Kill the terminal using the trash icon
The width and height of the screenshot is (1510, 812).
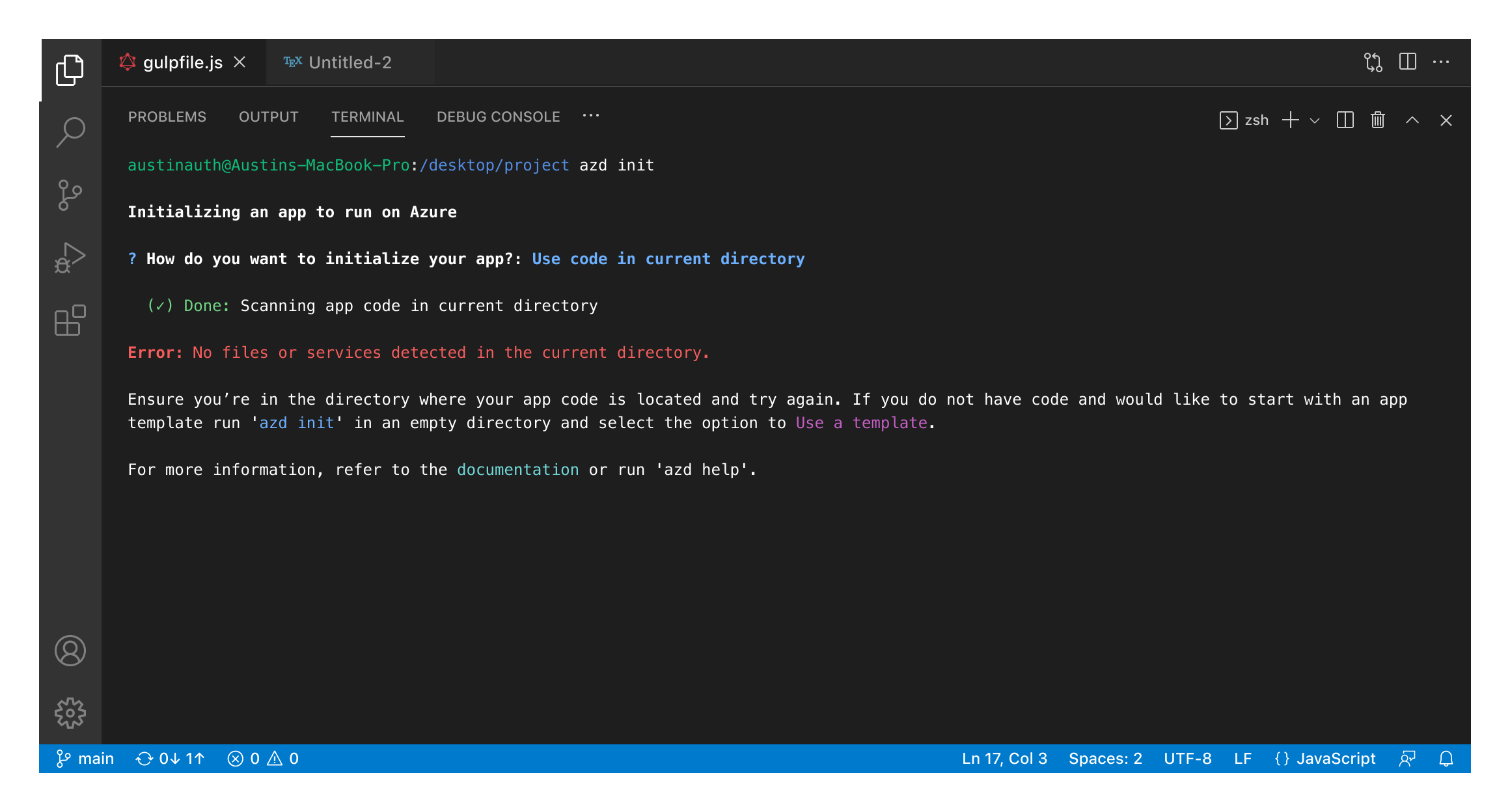(x=1377, y=120)
